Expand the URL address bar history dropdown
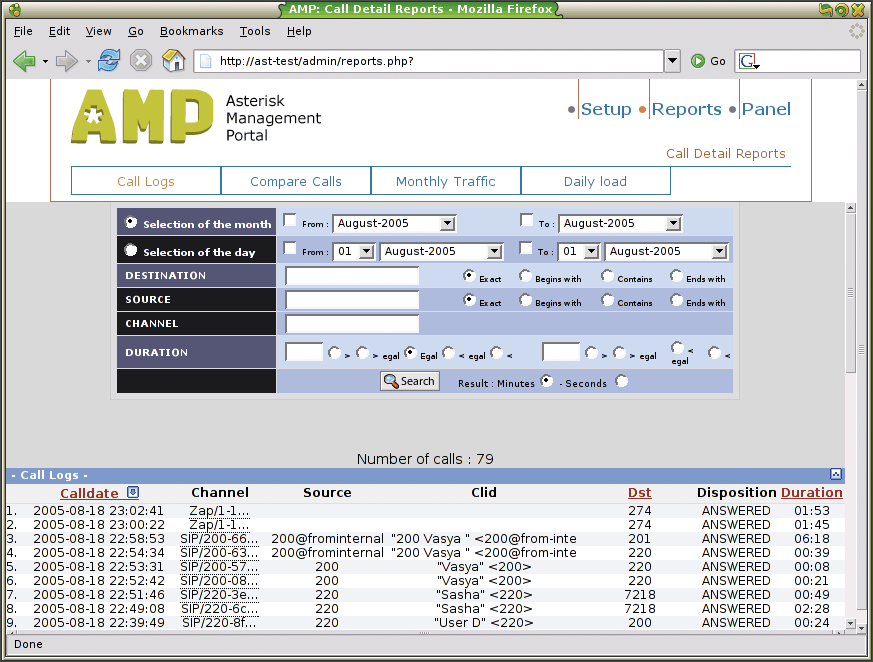This screenshot has height=662, width=873. [x=672, y=61]
